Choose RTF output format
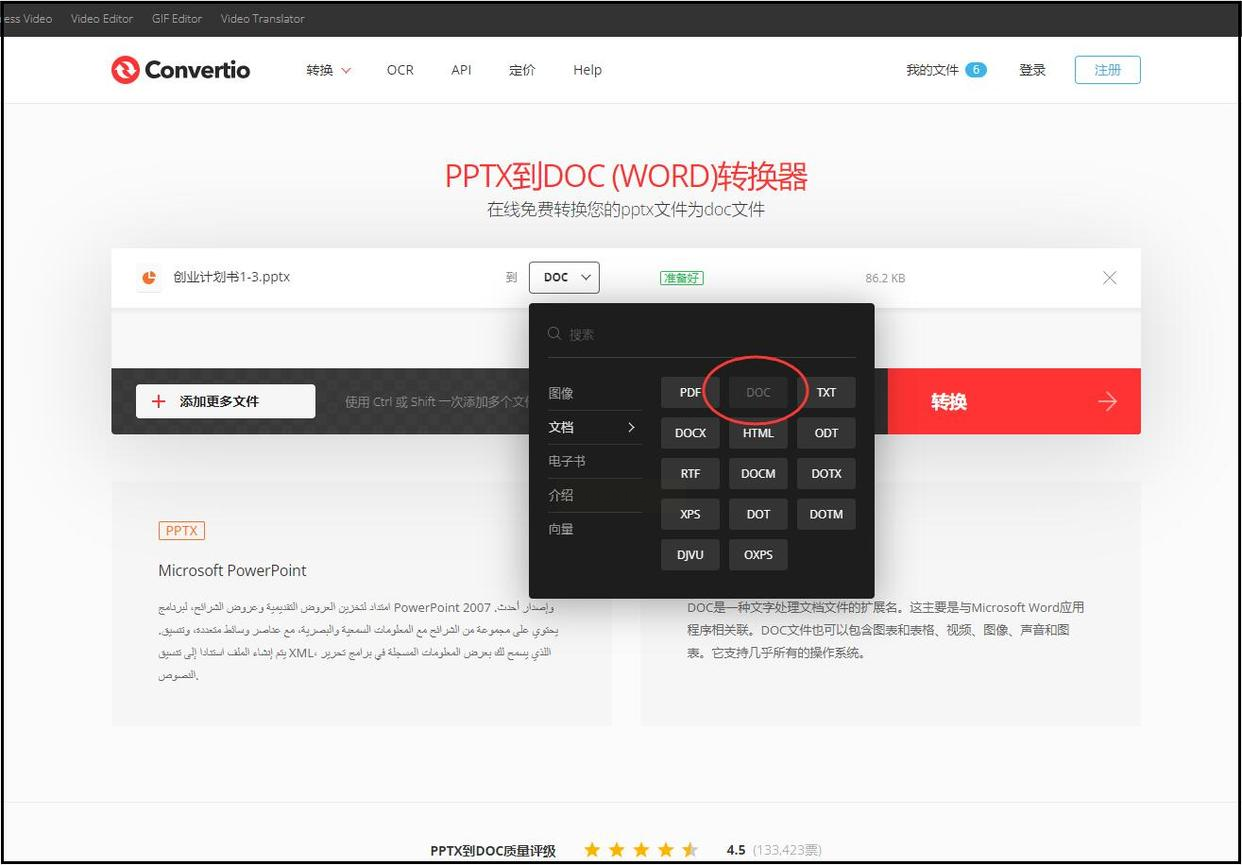Viewport: 1242px width, 865px height. click(690, 474)
